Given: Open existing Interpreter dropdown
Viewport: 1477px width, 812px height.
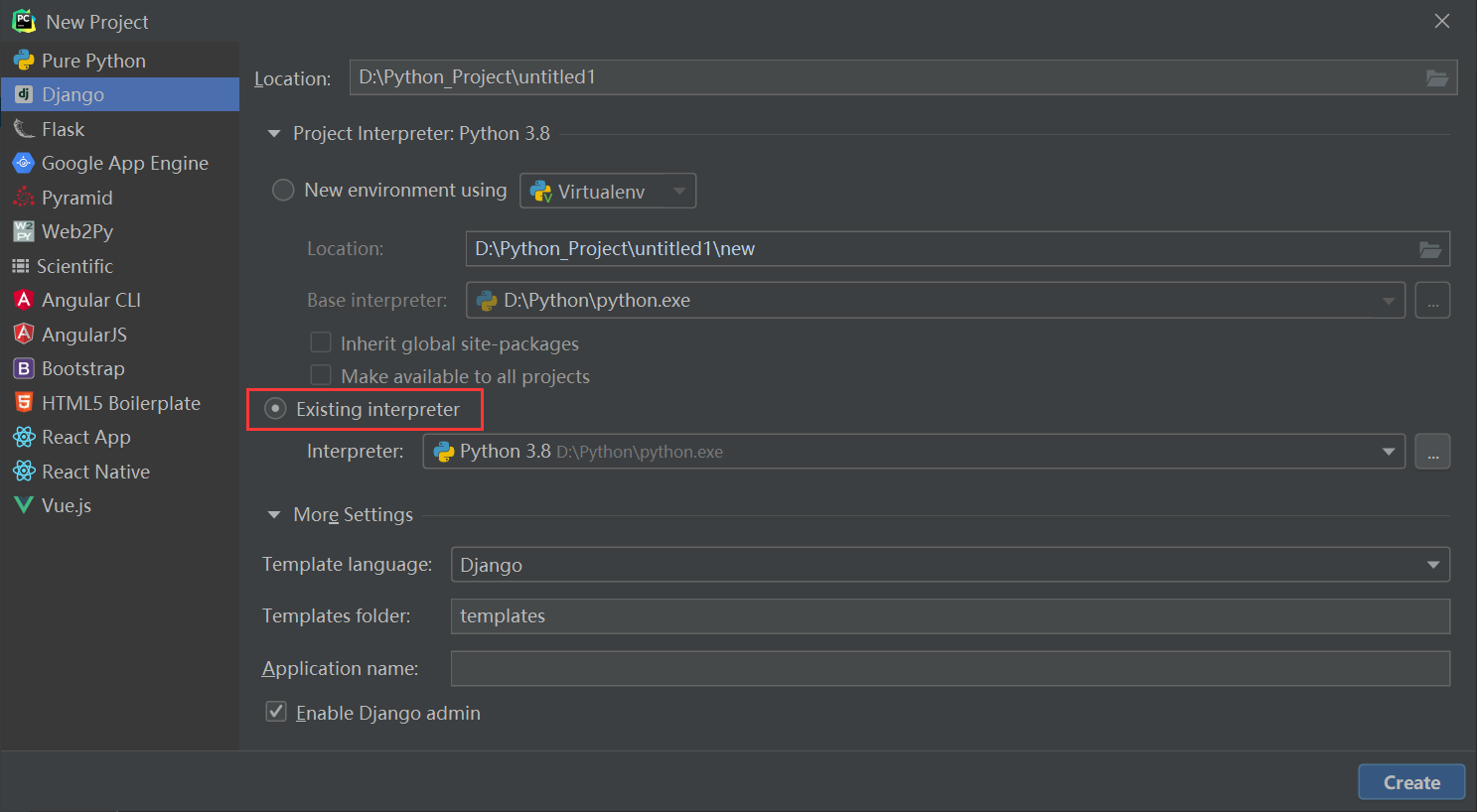Looking at the screenshot, I should 1389,452.
